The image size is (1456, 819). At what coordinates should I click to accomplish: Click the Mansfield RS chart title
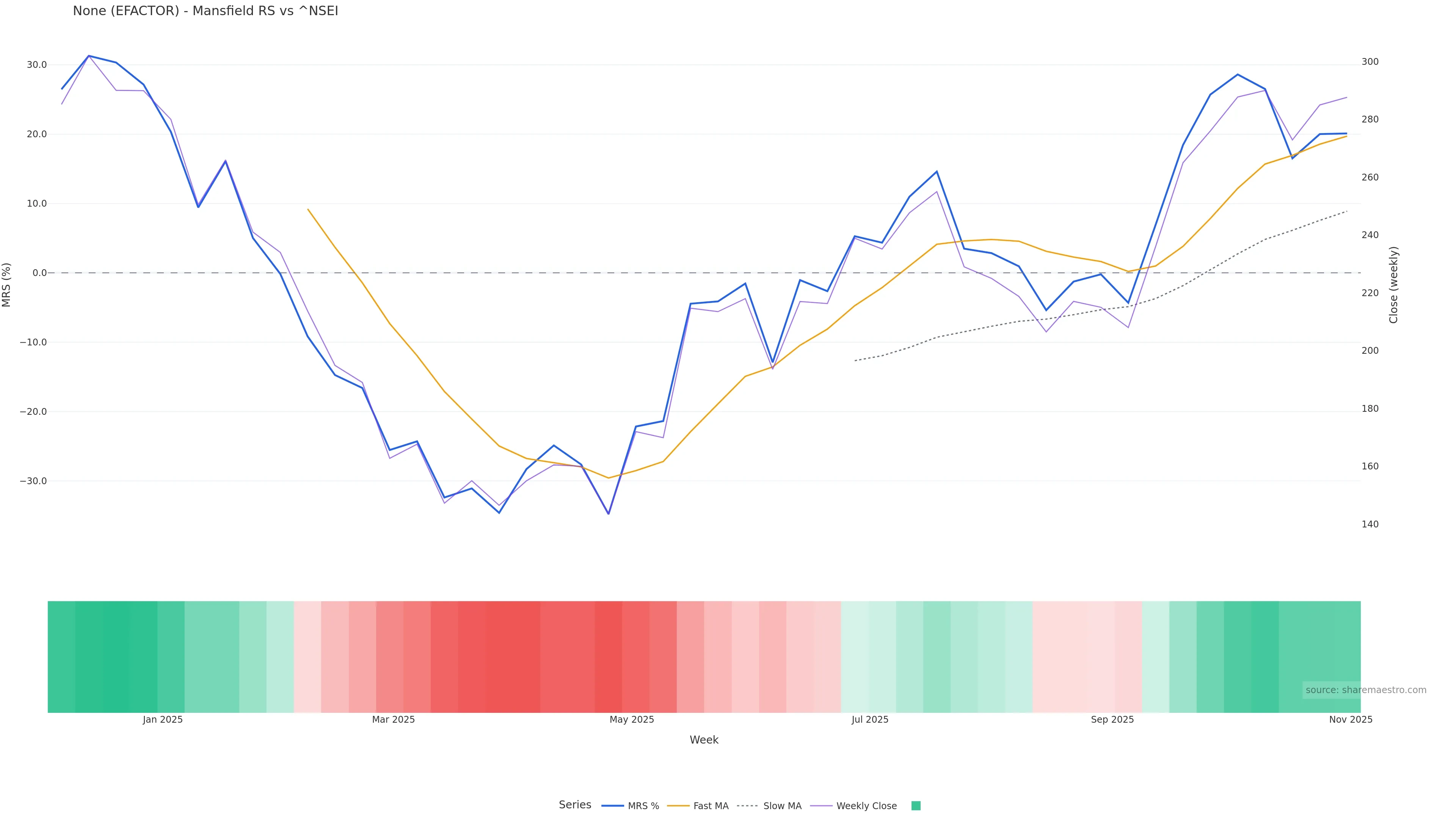pos(205,11)
